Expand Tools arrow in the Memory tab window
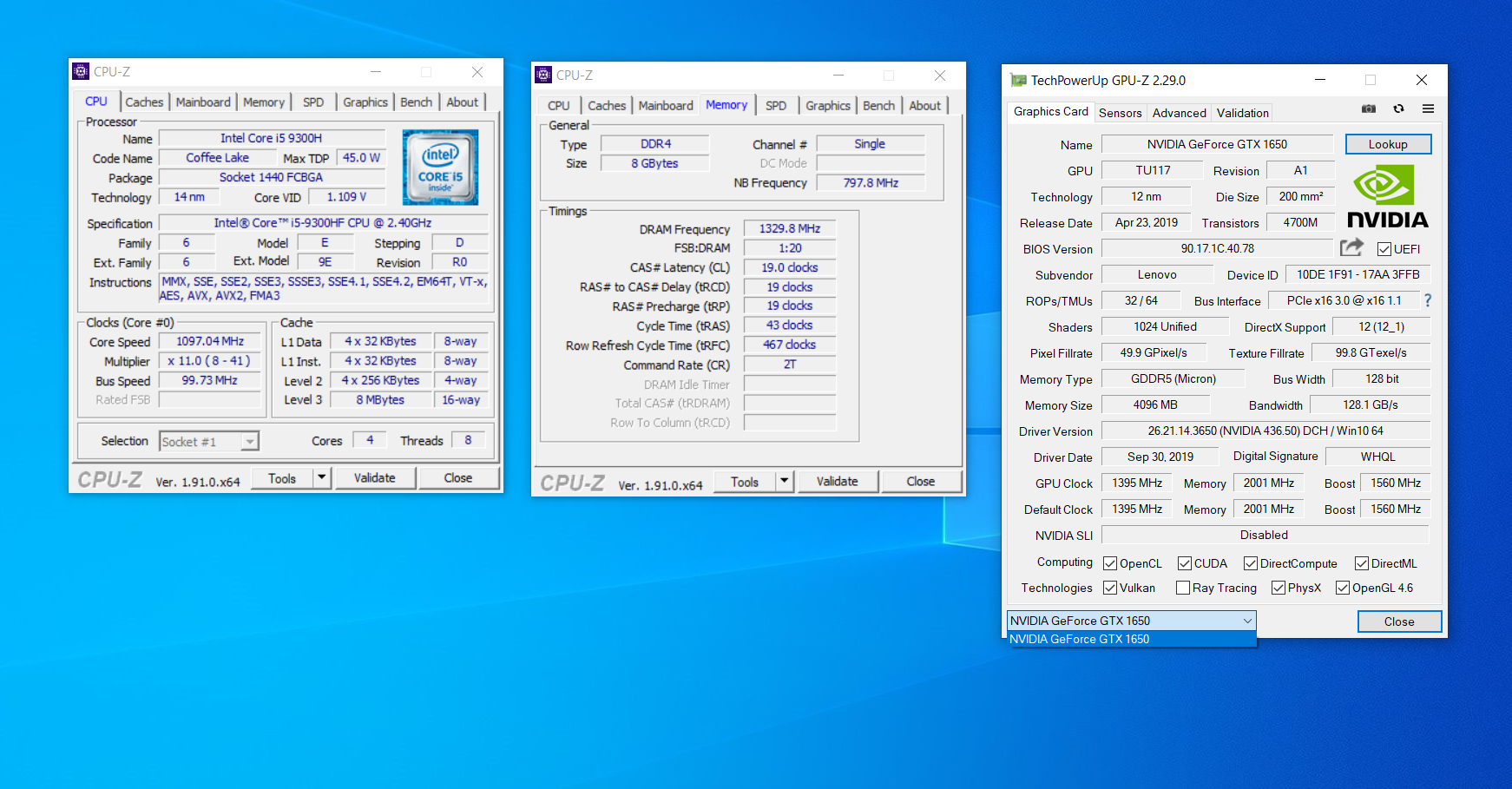 coord(785,481)
